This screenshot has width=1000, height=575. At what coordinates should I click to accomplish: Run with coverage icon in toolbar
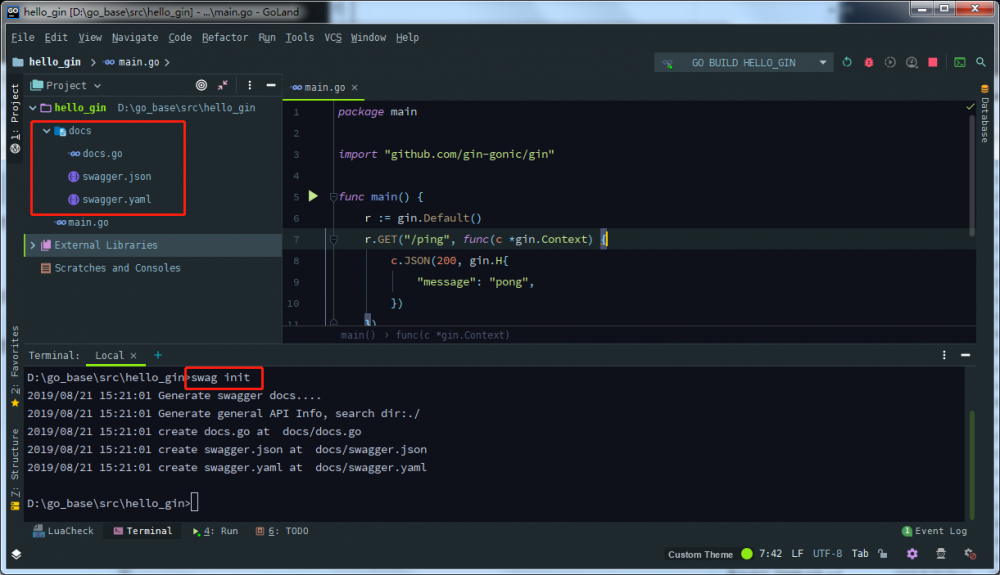890,62
